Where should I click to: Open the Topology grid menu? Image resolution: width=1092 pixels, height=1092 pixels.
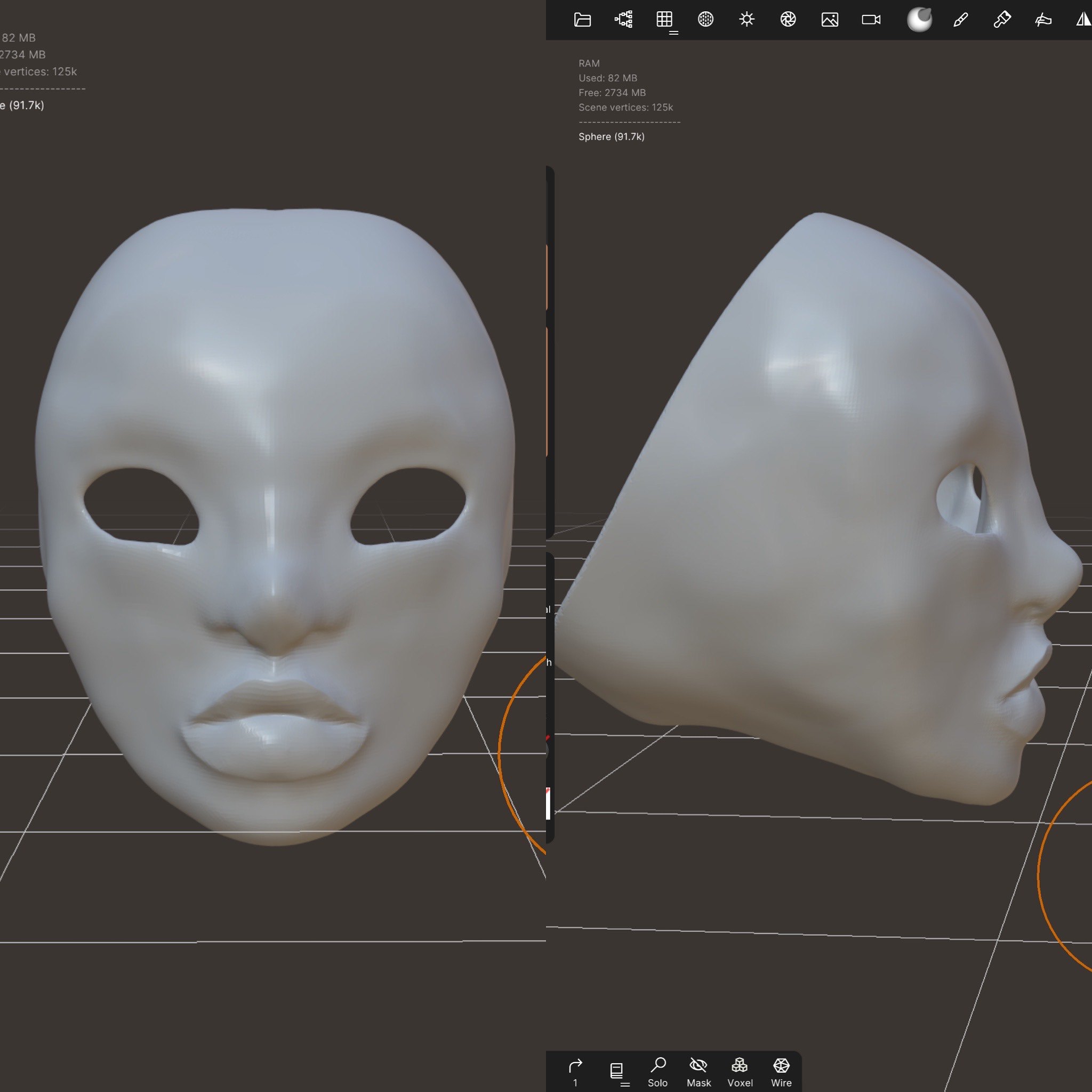coord(665,20)
